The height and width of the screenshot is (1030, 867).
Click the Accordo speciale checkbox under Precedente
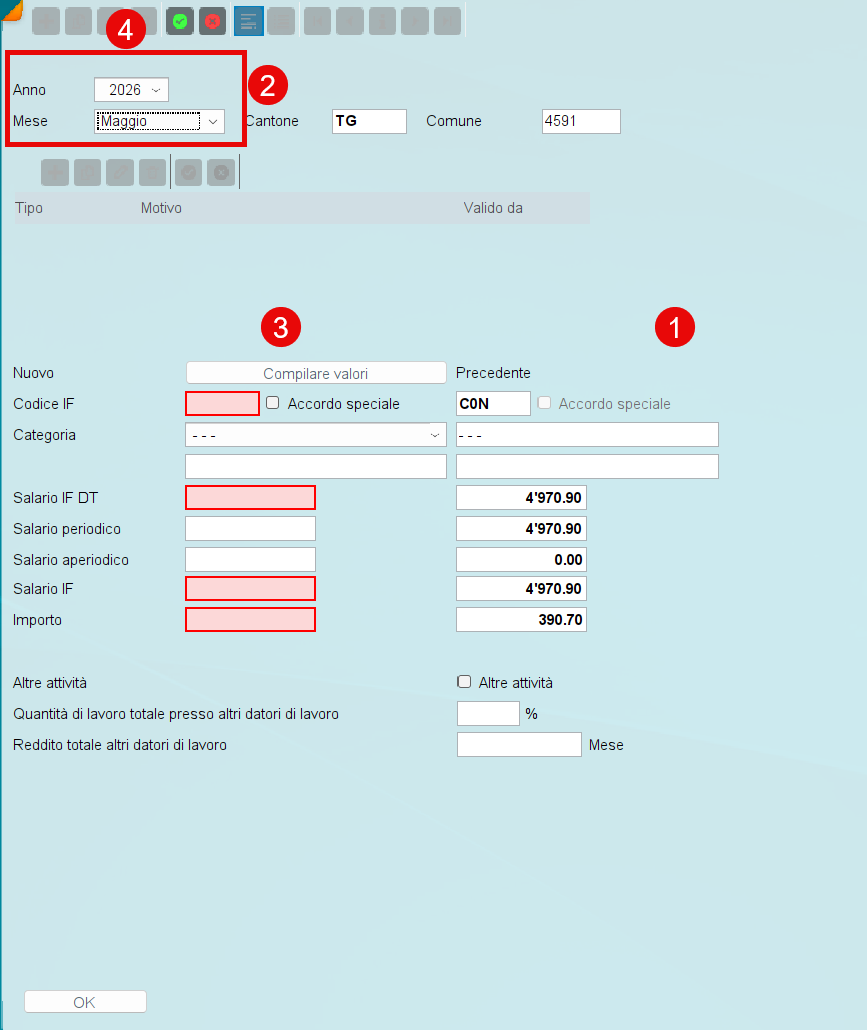click(545, 403)
